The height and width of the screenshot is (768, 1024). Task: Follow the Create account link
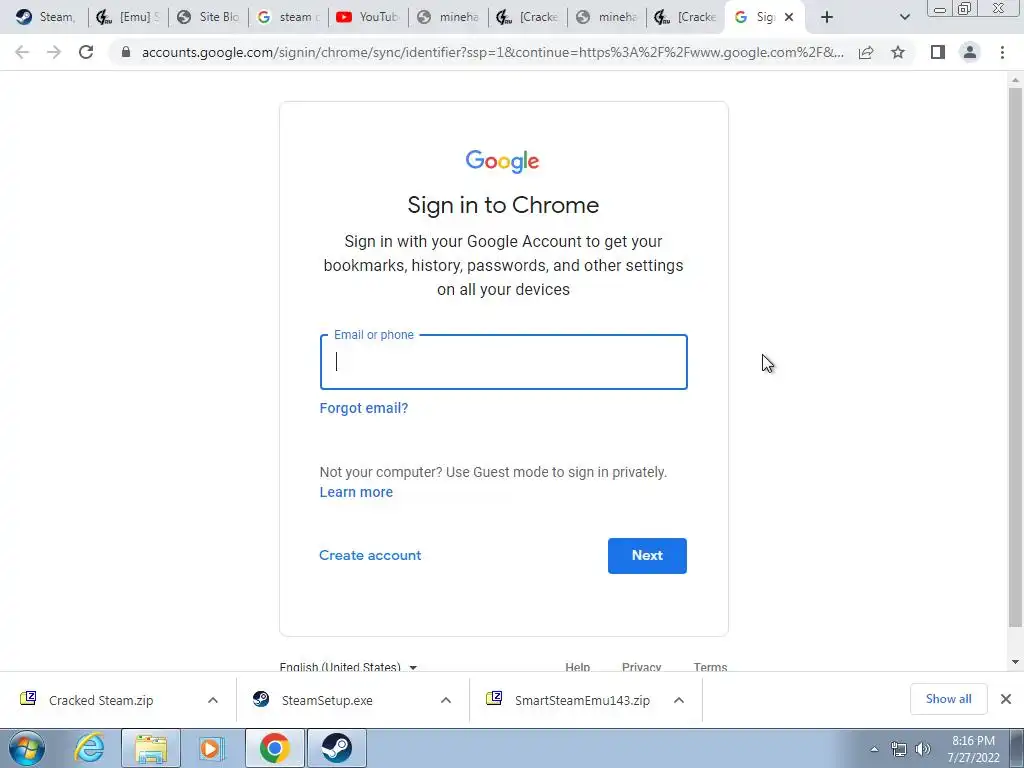(x=370, y=555)
